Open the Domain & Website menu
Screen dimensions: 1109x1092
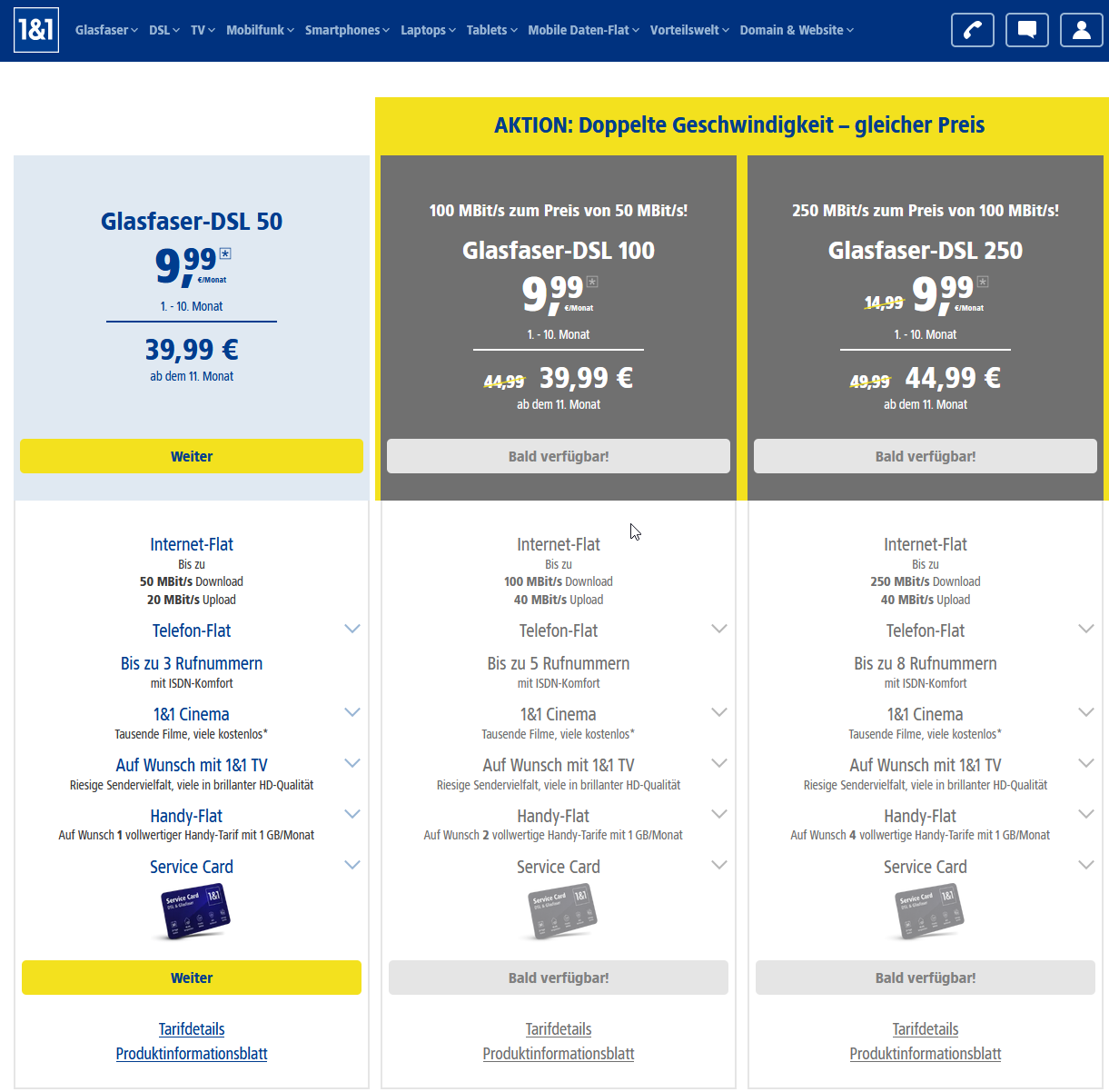point(797,30)
